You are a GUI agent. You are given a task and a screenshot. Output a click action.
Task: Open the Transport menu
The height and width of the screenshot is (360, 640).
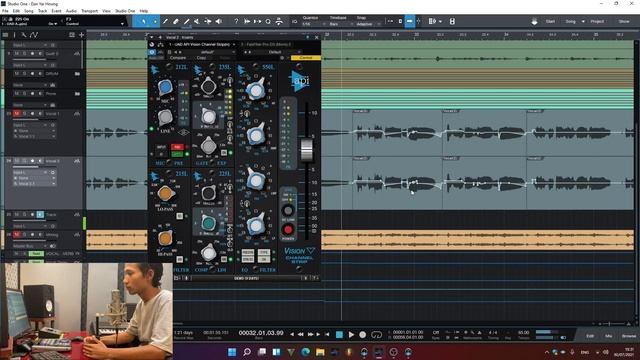click(89, 11)
